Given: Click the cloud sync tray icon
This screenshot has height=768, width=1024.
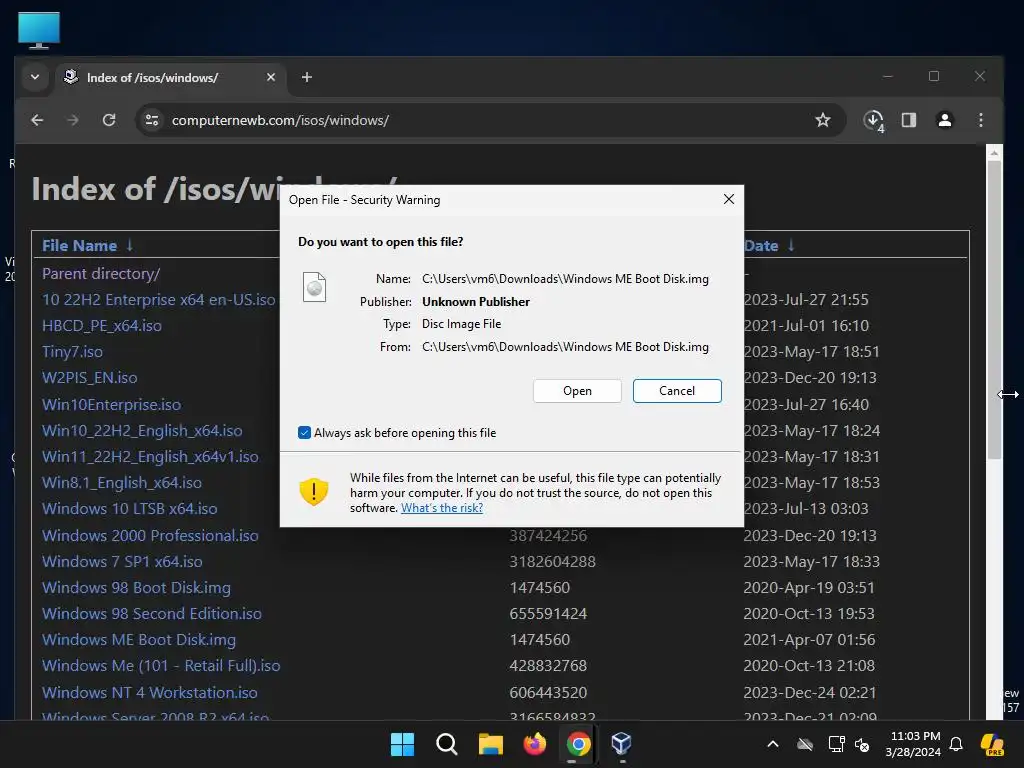Looking at the screenshot, I should [x=805, y=744].
